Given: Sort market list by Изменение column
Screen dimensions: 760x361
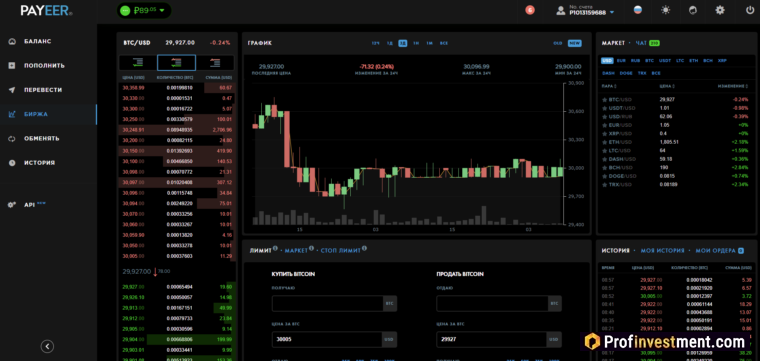Looking at the screenshot, I should pyautogui.click(x=732, y=86).
